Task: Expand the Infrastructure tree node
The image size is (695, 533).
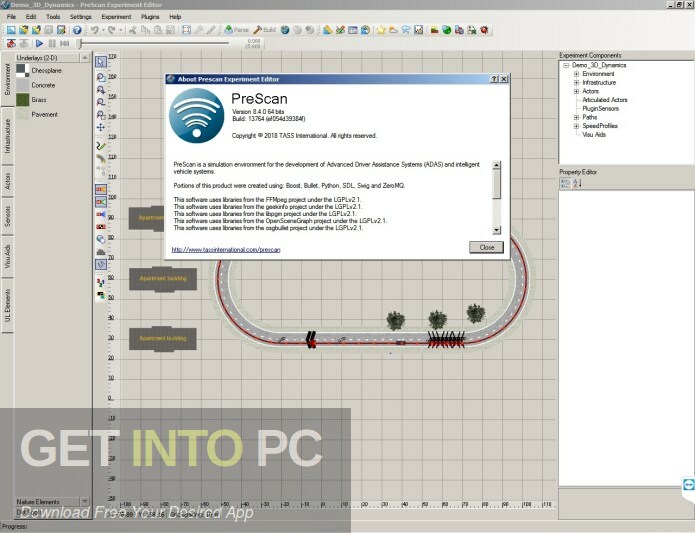Action: tap(576, 82)
